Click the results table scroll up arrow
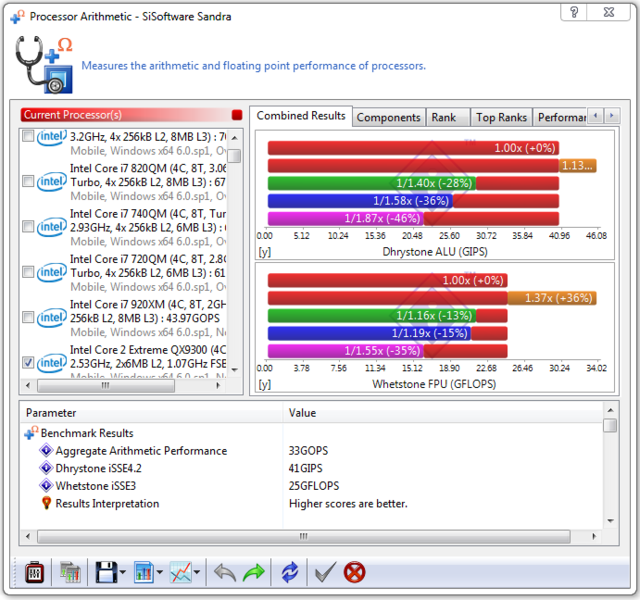 610,410
